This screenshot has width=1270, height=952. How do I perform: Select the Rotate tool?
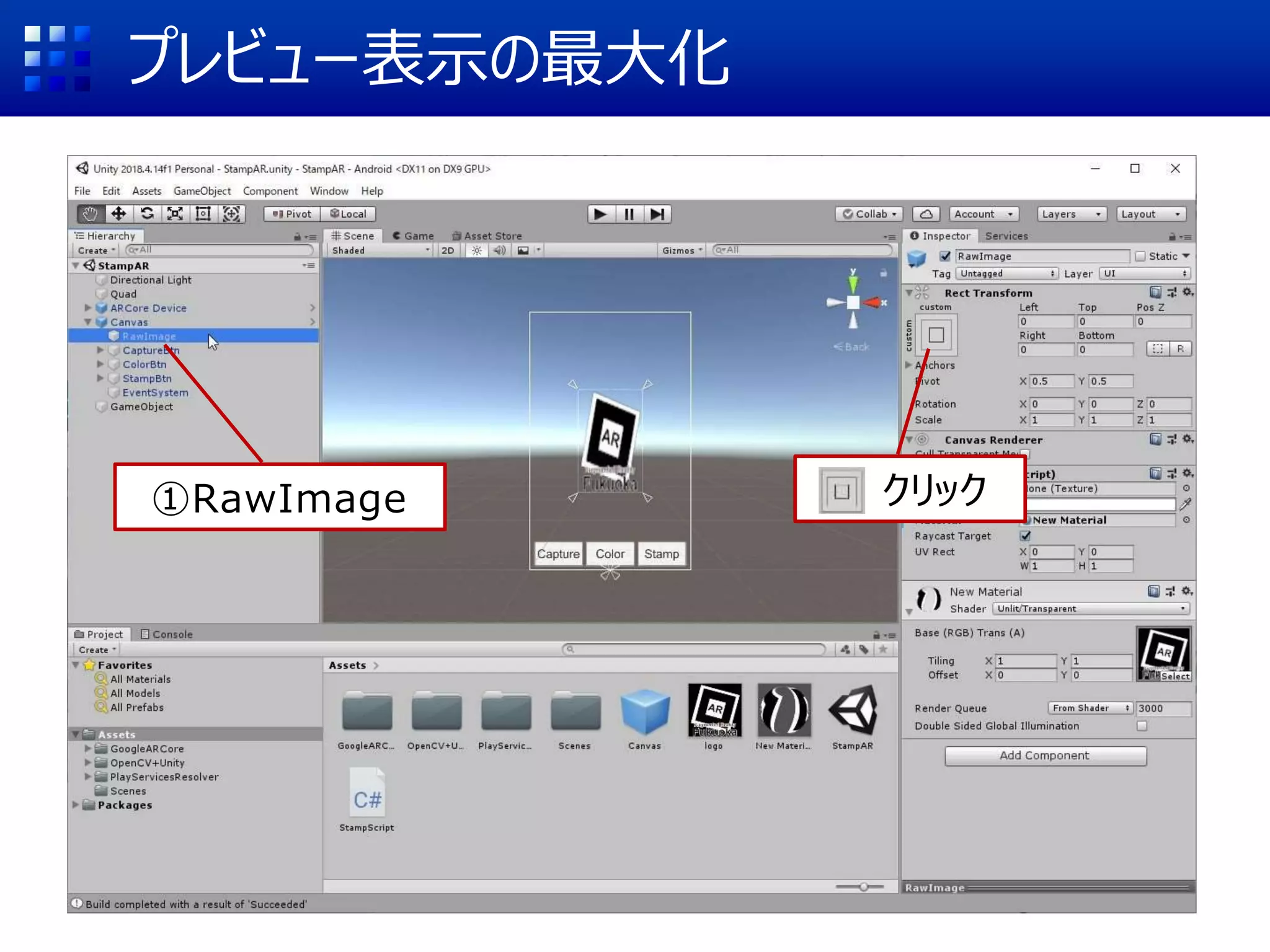147,214
